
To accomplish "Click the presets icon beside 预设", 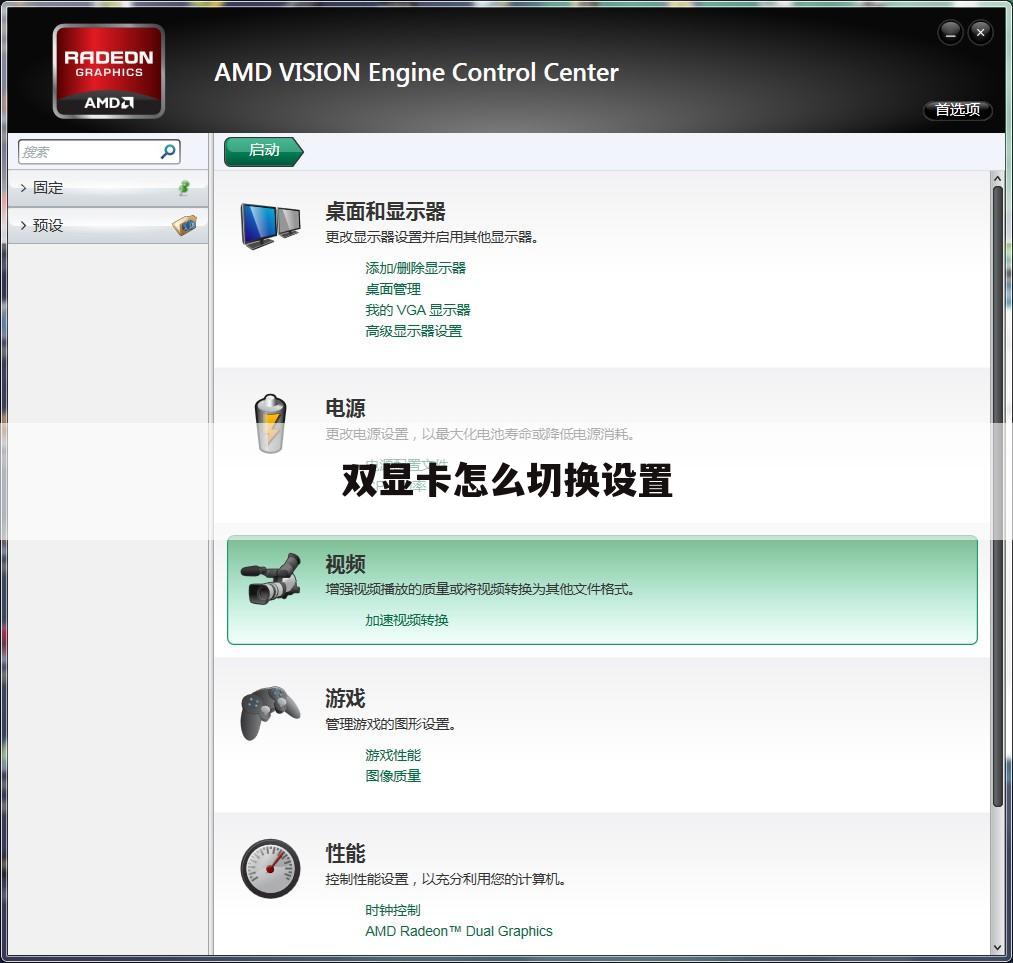I will [185, 225].
